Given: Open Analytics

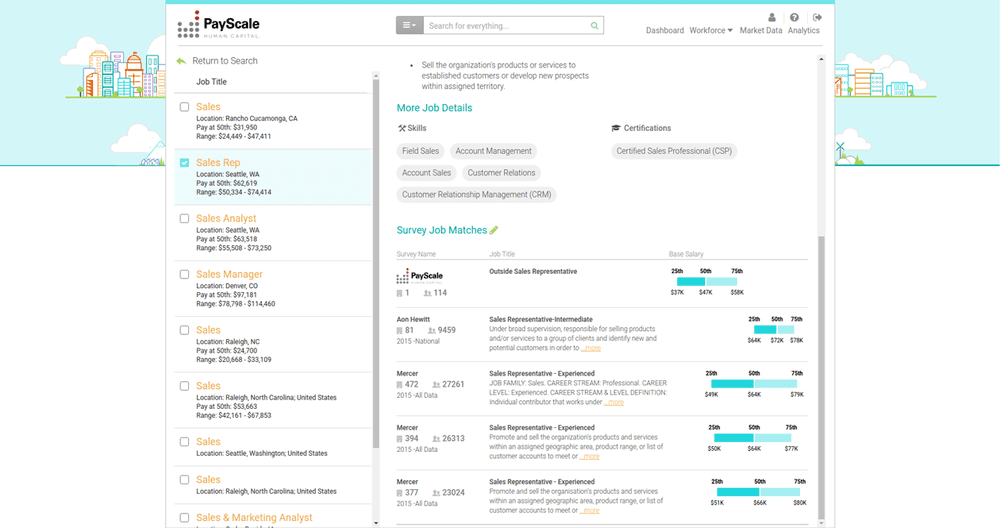Looking at the screenshot, I should (x=804, y=30).
